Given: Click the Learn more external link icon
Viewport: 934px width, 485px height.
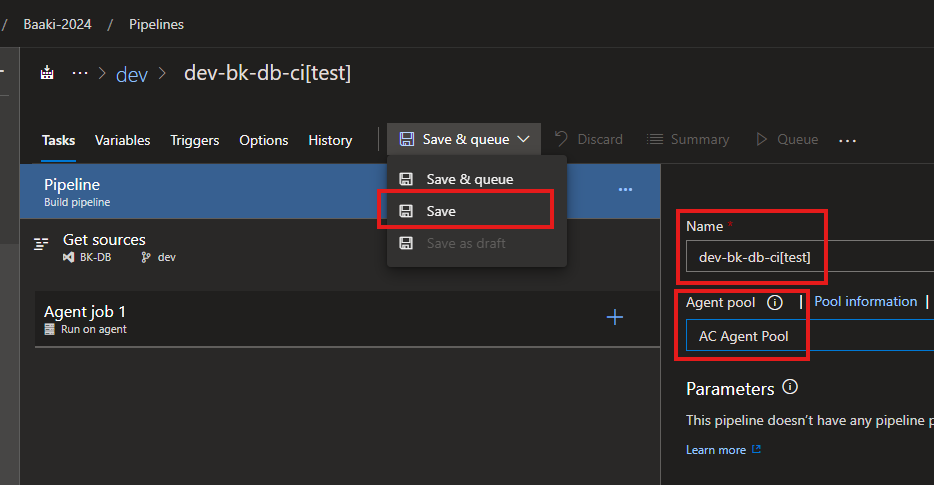Looking at the screenshot, I should click(756, 449).
